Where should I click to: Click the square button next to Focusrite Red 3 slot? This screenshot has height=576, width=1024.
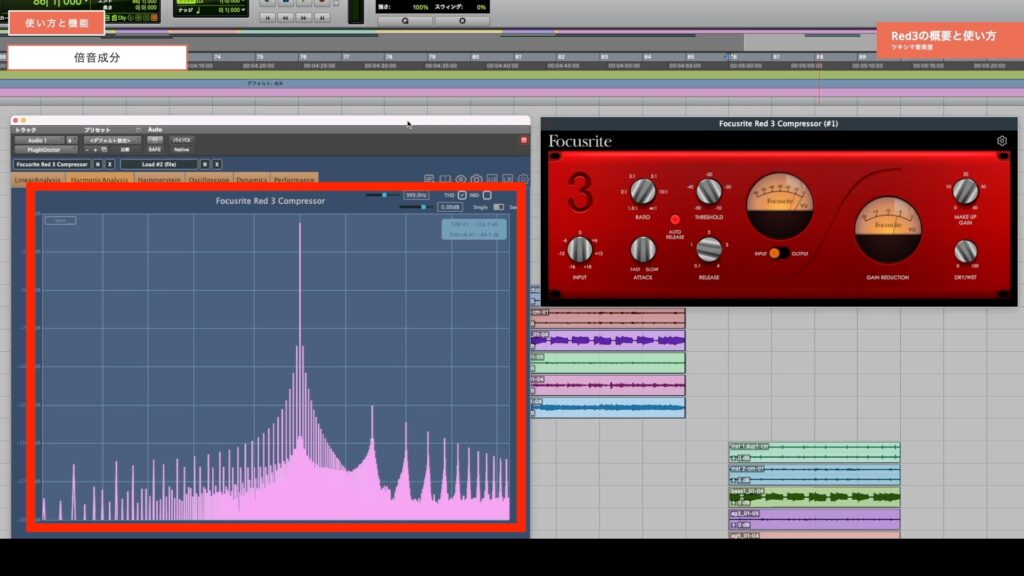(x=98, y=165)
